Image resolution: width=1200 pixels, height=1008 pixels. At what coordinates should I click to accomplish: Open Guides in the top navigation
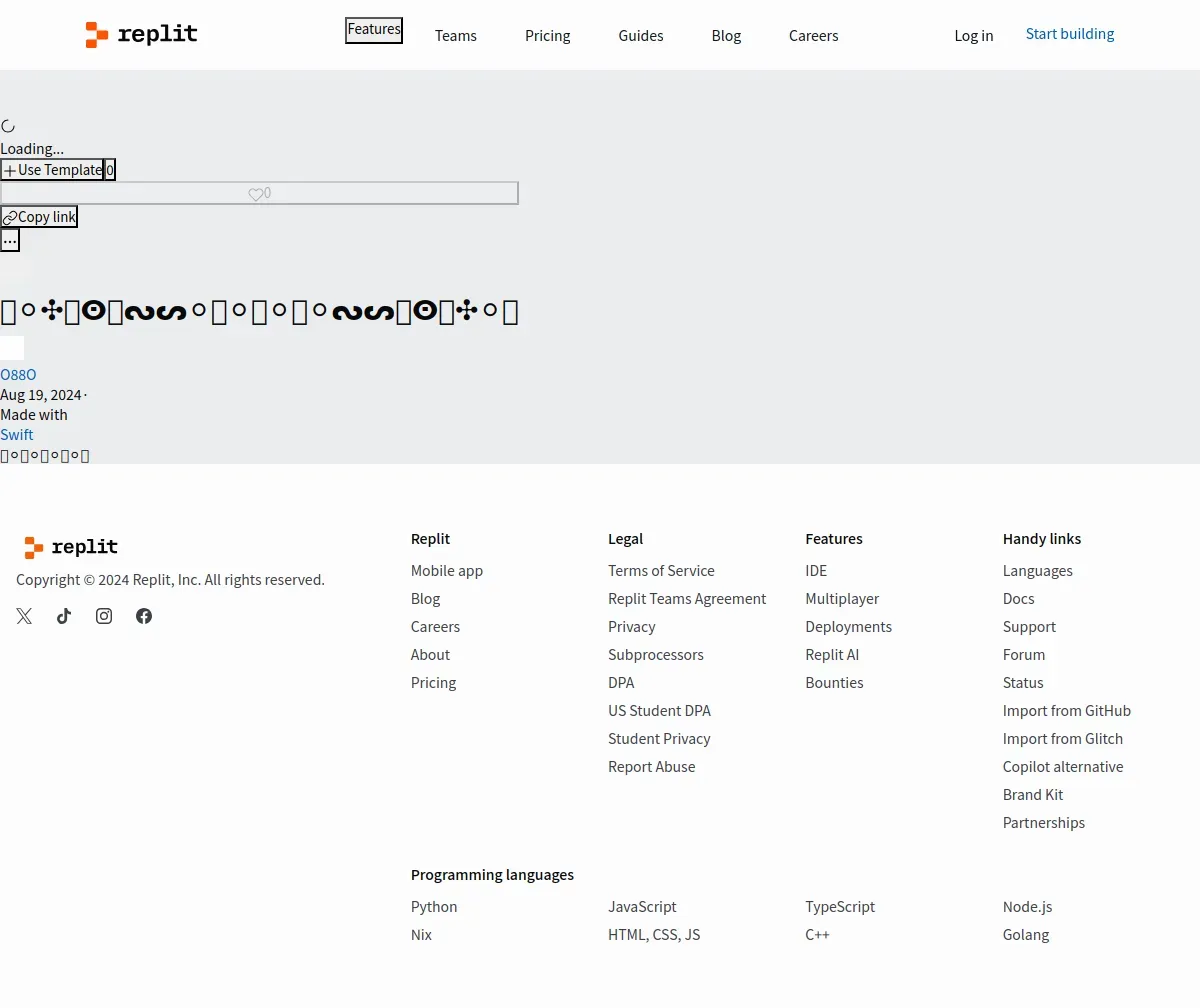pos(641,36)
